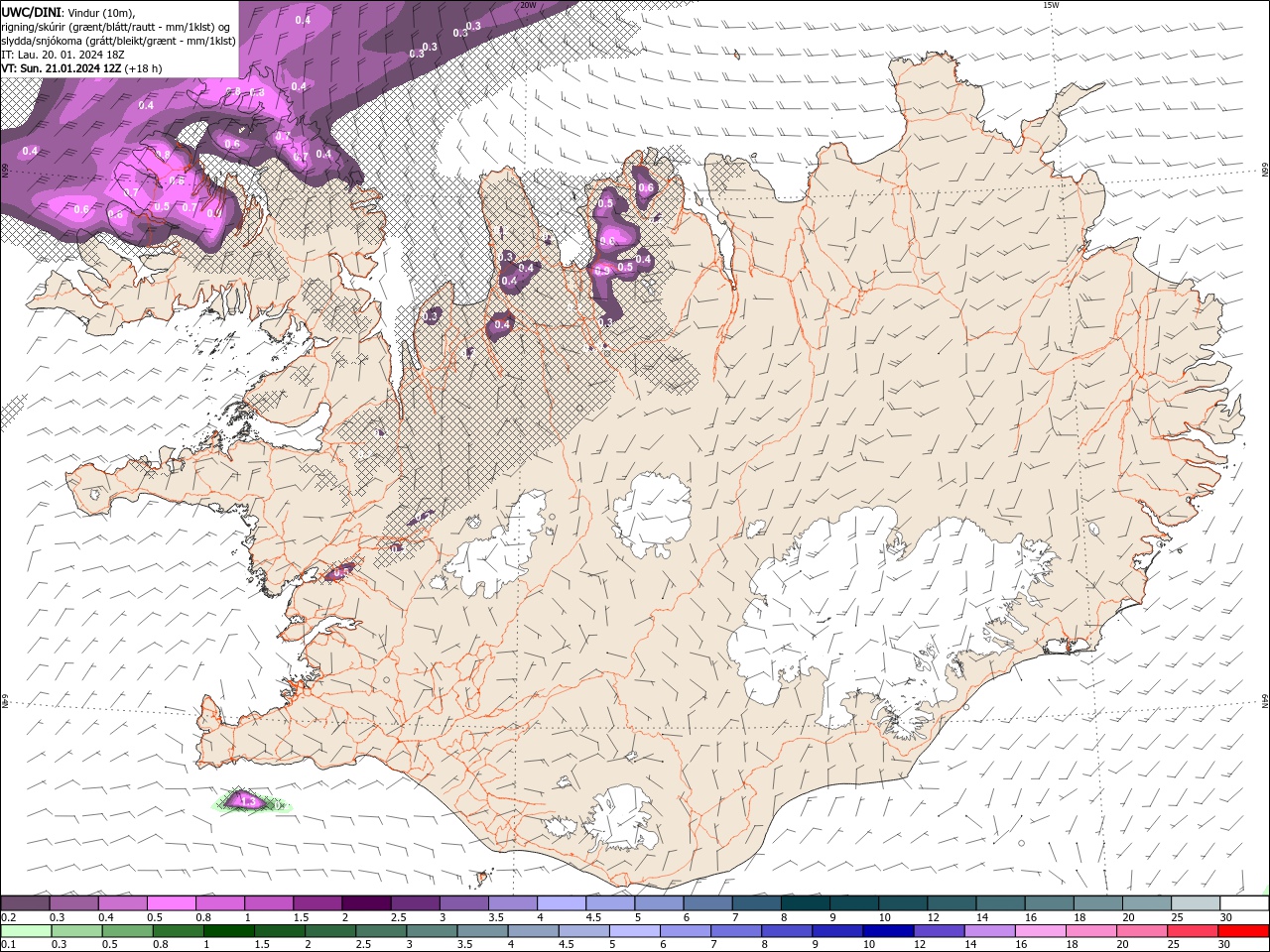
Task: Pick the dark purple 2 swatch, upper legend row
Action: (x=365, y=903)
